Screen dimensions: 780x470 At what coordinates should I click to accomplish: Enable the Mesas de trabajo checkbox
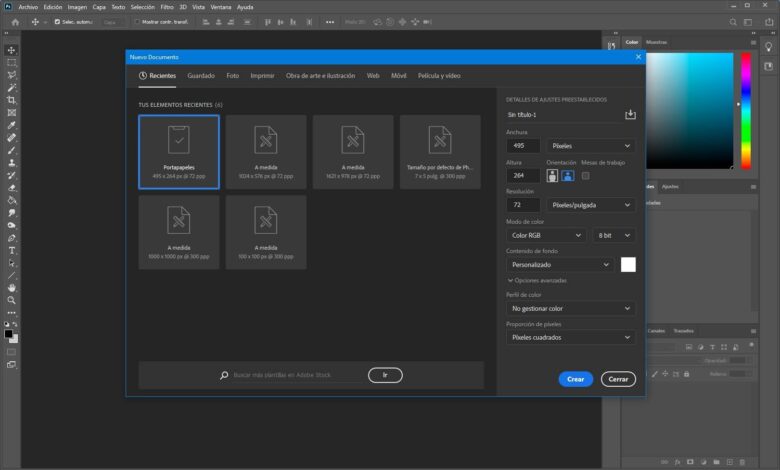click(x=586, y=176)
